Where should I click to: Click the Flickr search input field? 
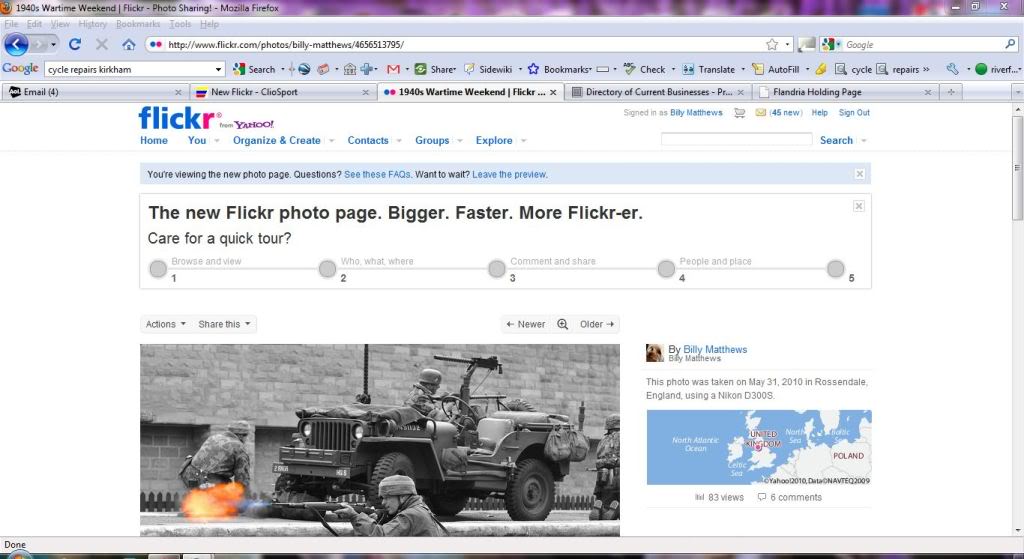pyautogui.click(x=736, y=140)
